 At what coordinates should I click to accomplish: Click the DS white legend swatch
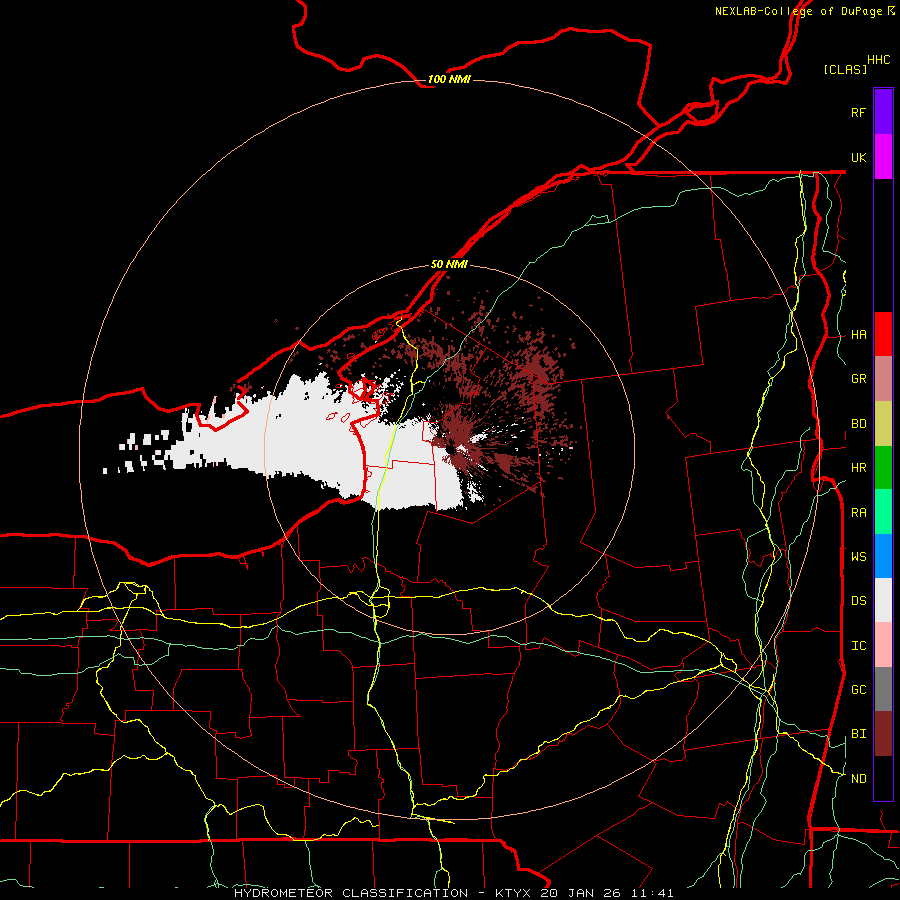point(883,600)
